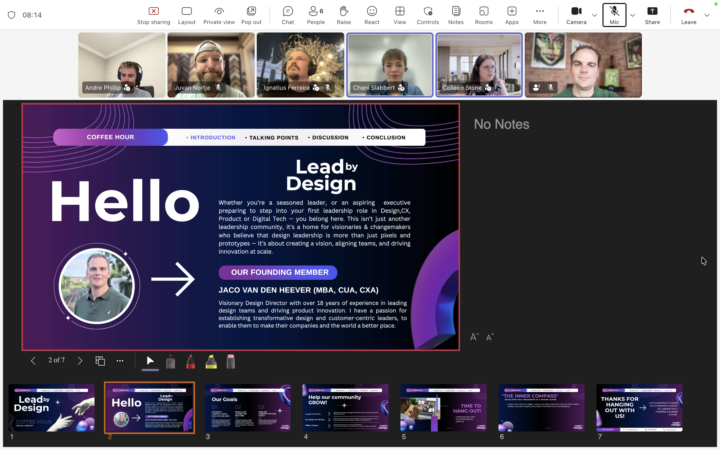Select Juvan Nortje's video tile

tap(211, 65)
